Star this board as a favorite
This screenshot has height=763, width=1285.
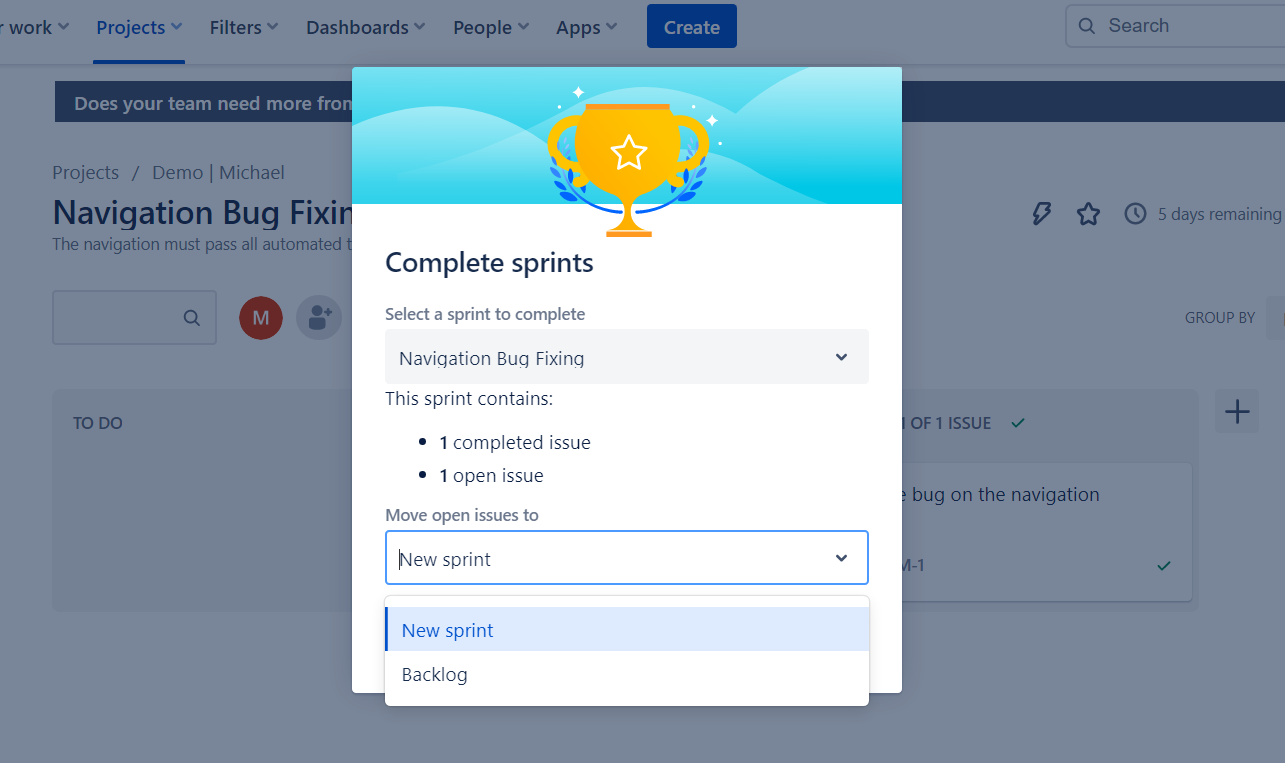[x=1088, y=214]
